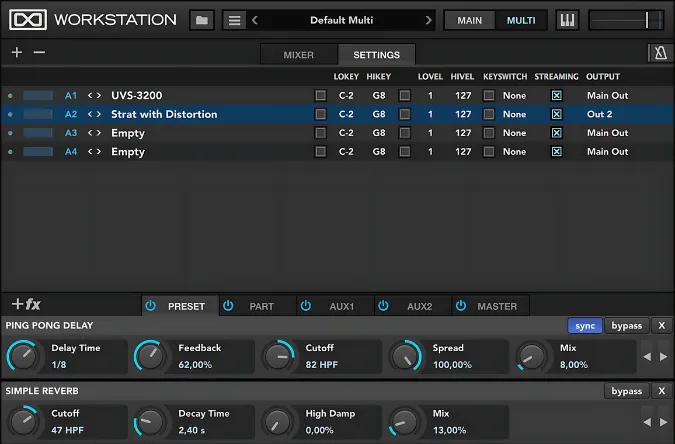Toggle the delay sync button
Screen dimensions: 675x444
pos(585,326)
